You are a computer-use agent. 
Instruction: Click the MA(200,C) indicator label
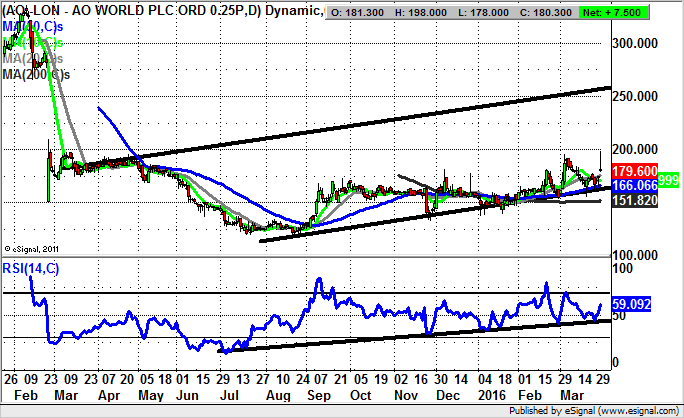36,74
